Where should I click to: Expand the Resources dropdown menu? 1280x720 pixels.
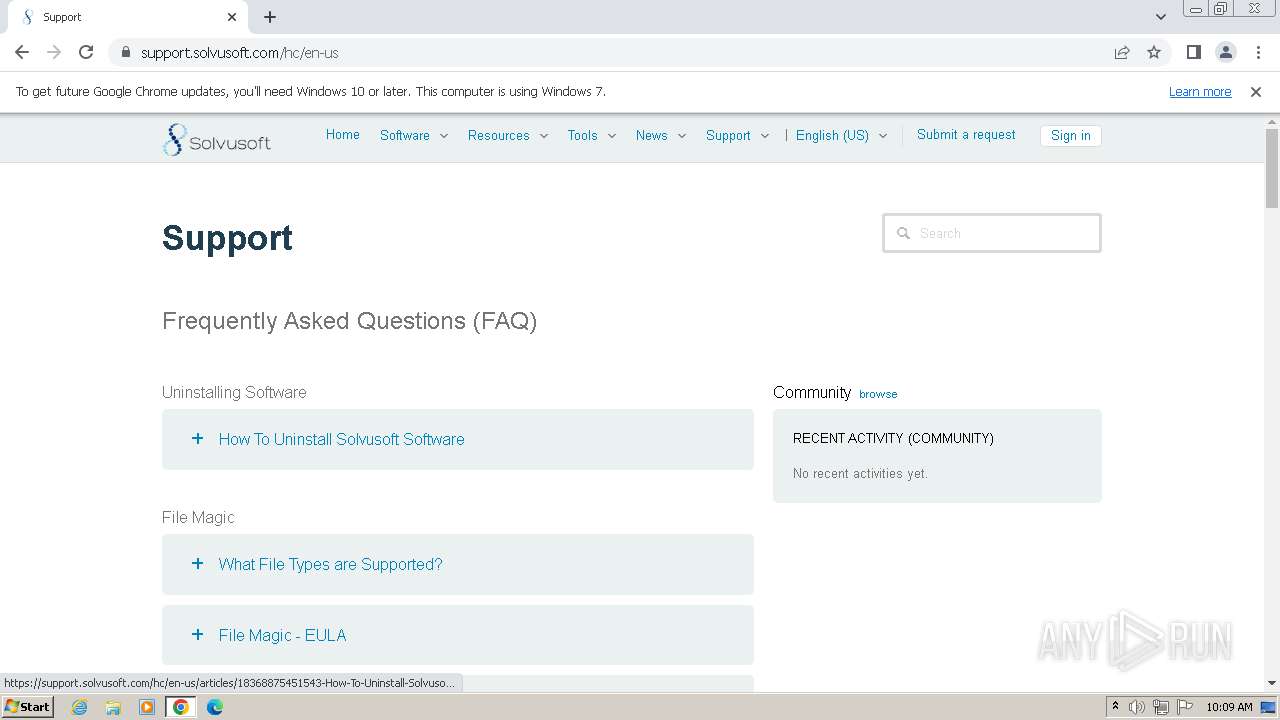(508, 135)
